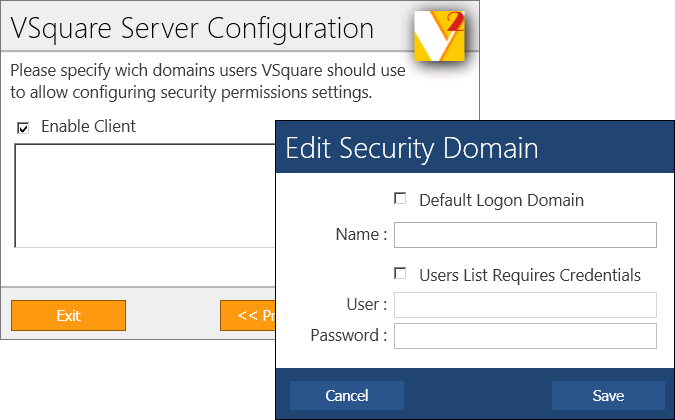Go back with the Previous button
This screenshot has height=420, width=675.
248,316
